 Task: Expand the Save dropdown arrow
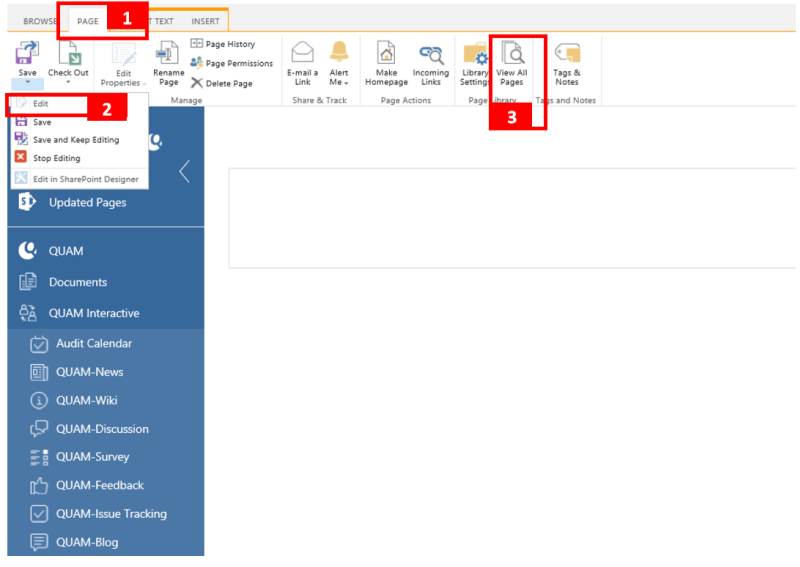coord(27,82)
